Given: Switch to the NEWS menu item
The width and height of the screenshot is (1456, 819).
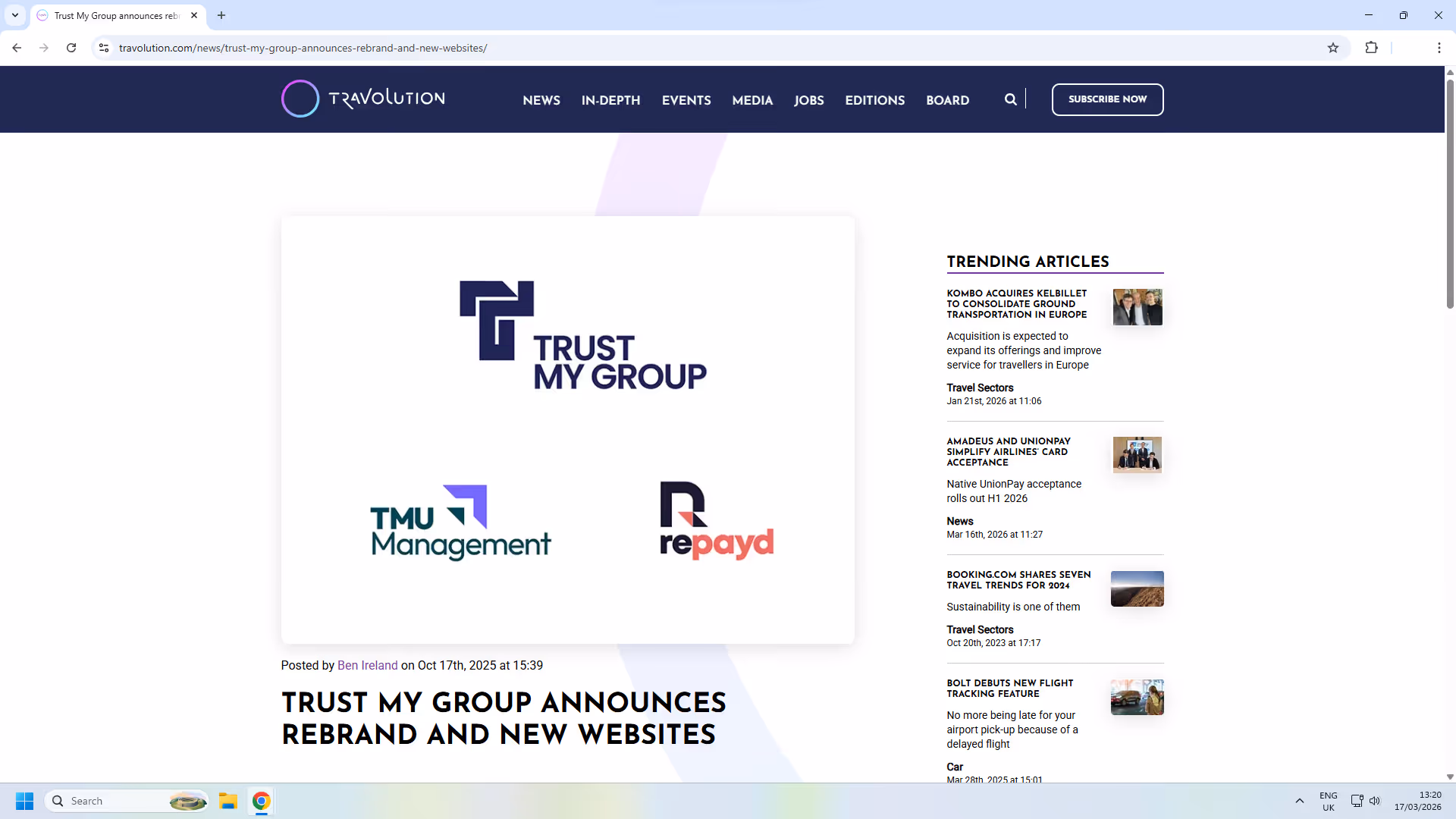Looking at the screenshot, I should [x=541, y=100].
